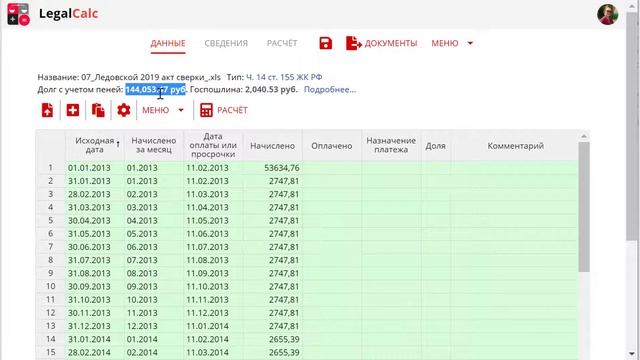The height and width of the screenshot is (360, 640).
Task: Click the upload file icon in toolbar
Action: (x=47, y=110)
